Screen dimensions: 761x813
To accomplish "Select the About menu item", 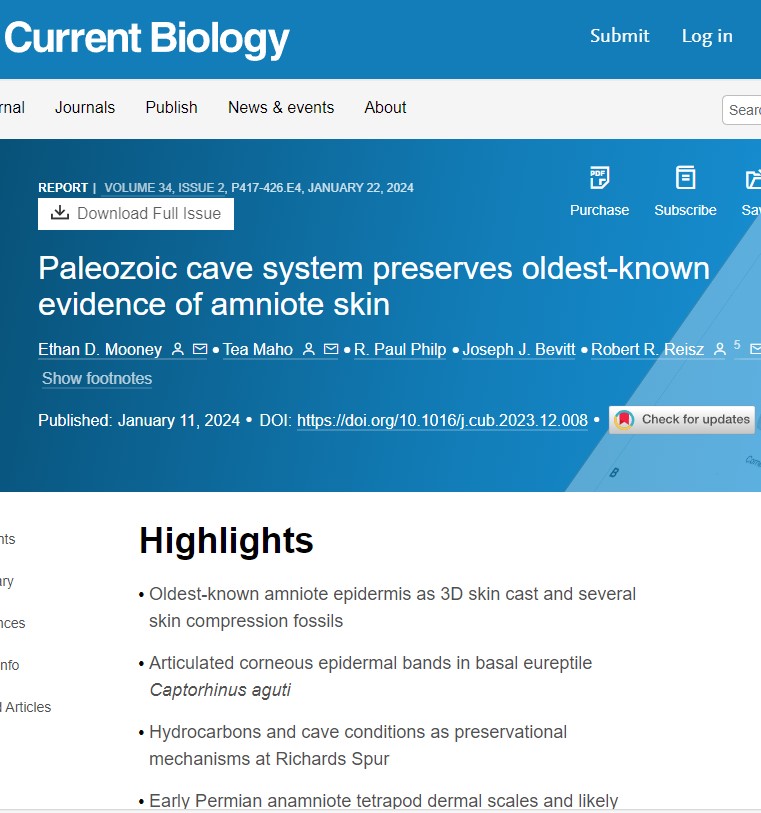I will pos(385,108).
